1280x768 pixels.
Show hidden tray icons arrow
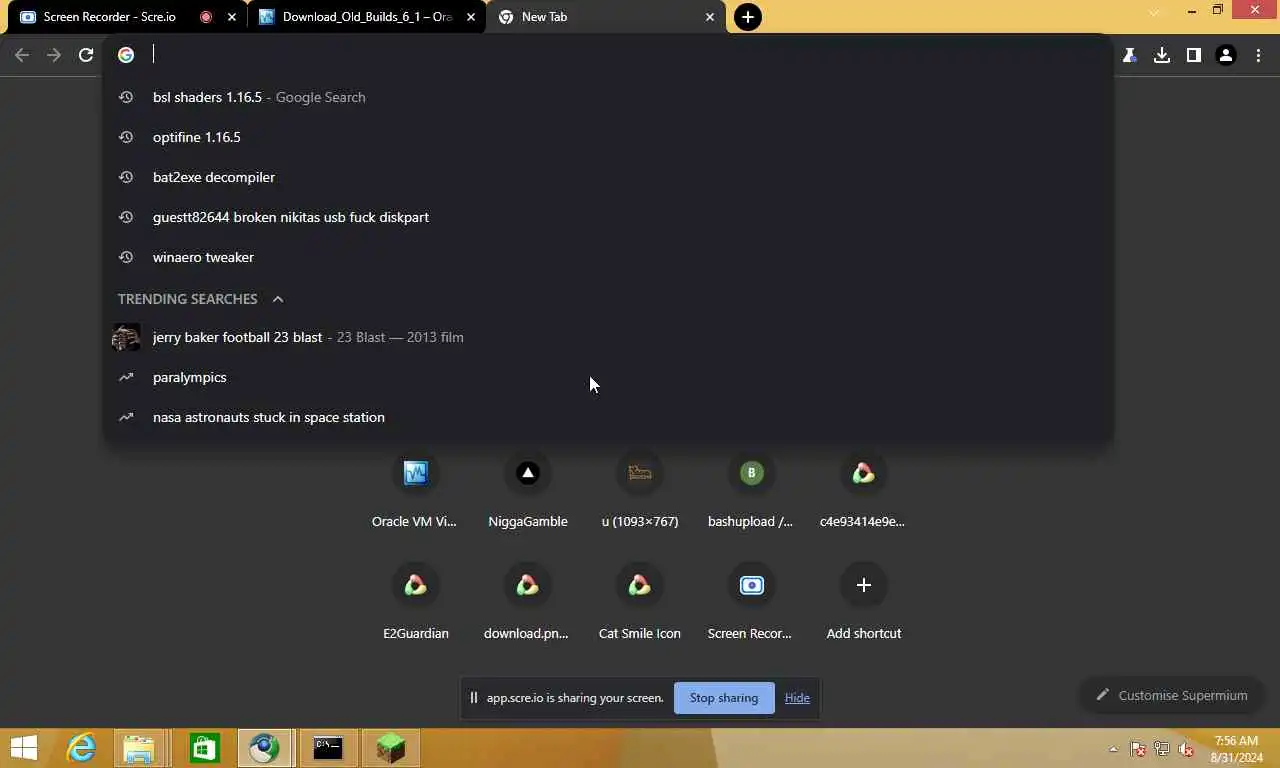[1113, 749]
